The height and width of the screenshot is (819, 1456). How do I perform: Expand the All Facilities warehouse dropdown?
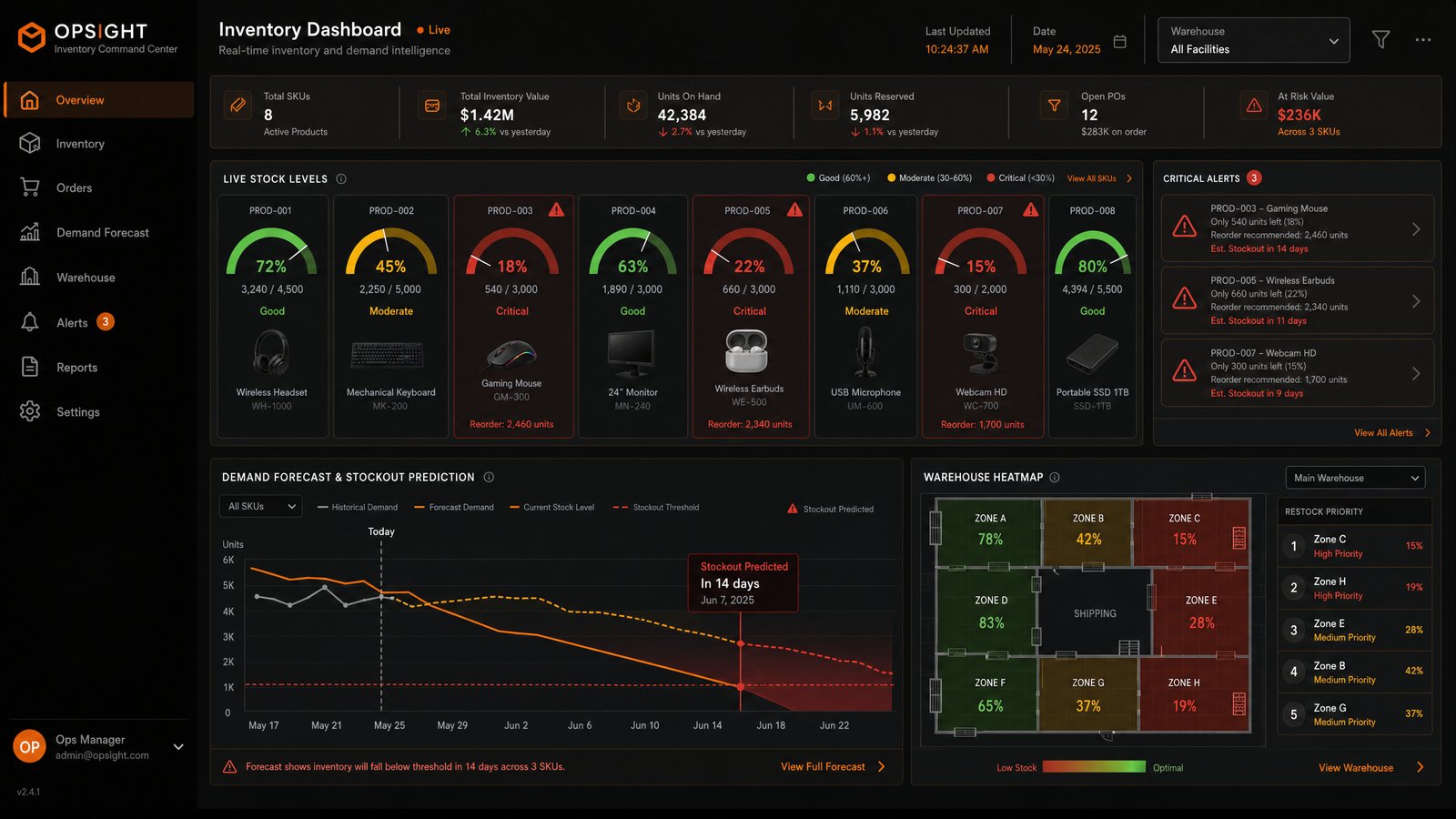coord(1253,40)
